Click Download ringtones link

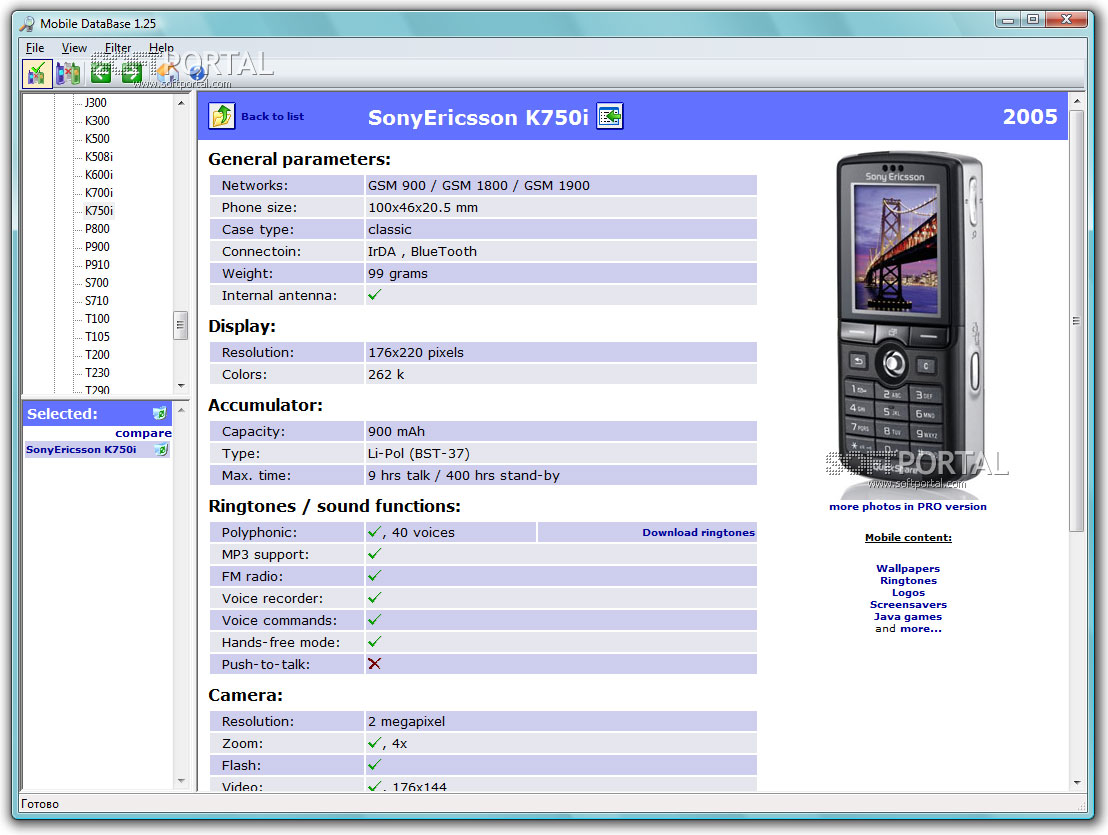tap(698, 533)
